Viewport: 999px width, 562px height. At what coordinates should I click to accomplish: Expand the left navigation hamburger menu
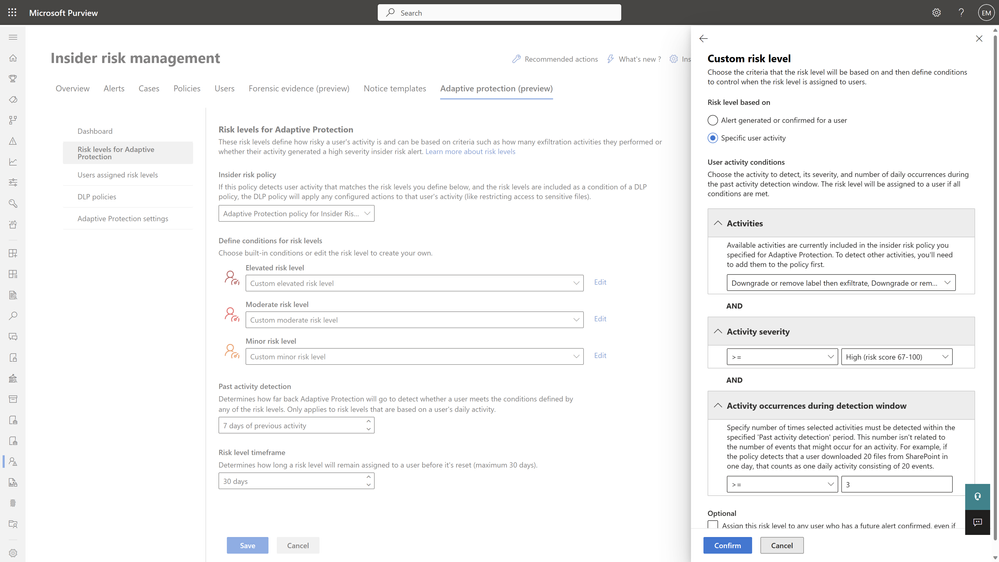[x=13, y=37]
